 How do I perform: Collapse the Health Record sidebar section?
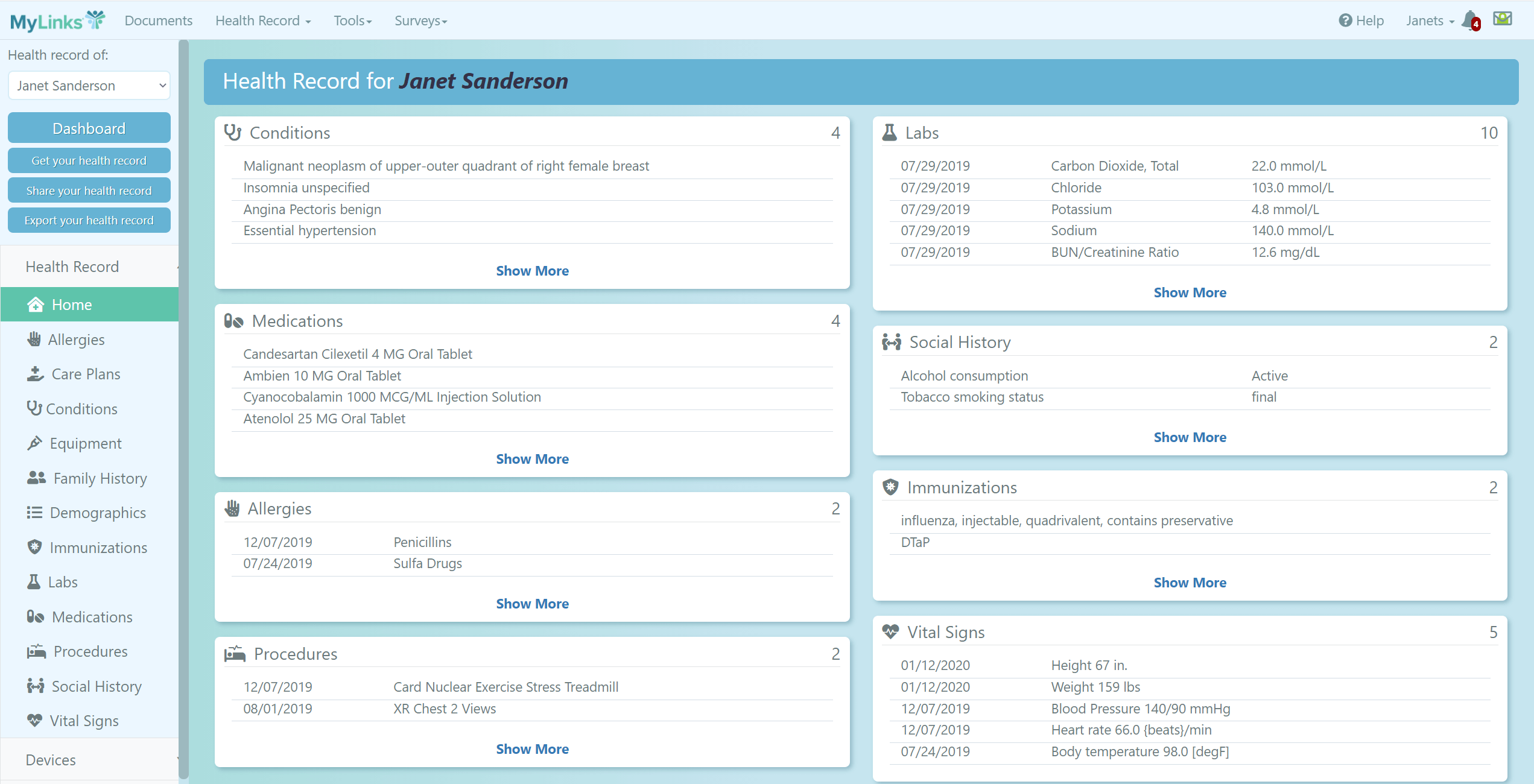tap(89, 267)
